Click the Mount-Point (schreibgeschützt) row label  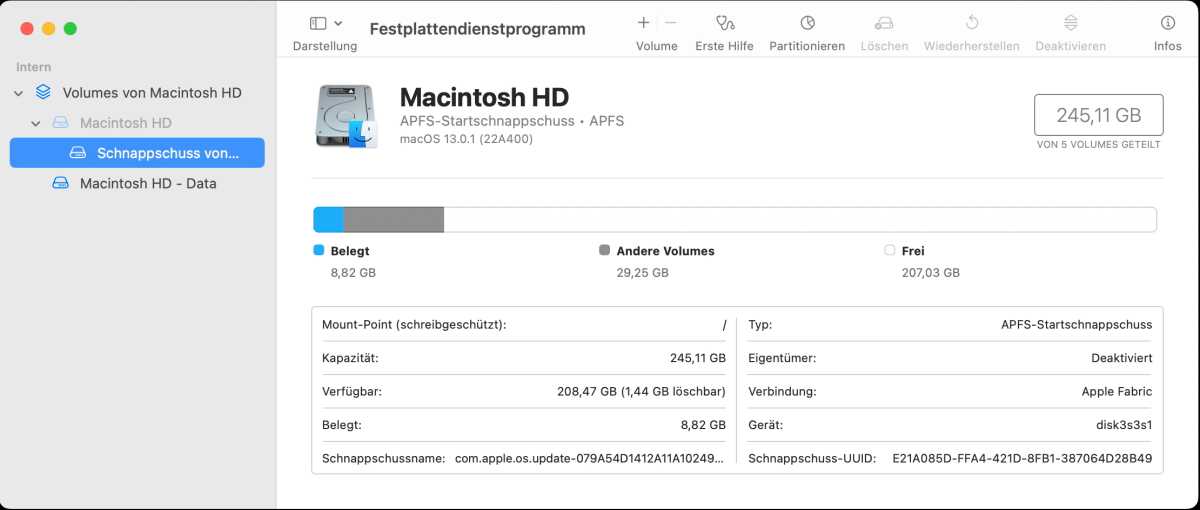(x=414, y=325)
